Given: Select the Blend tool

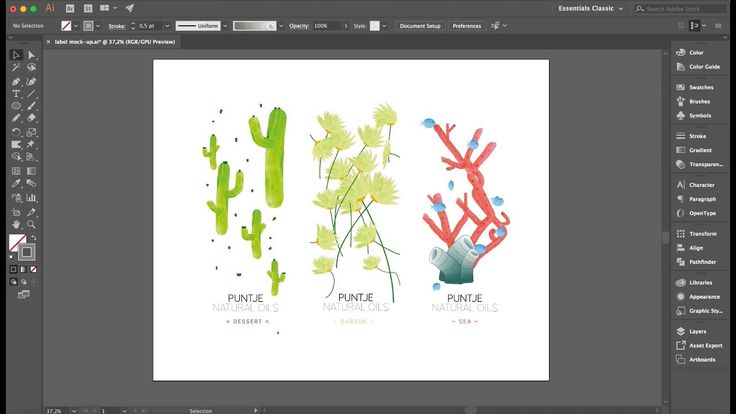Looking at the screenshot, I should (x=31, y=184).
